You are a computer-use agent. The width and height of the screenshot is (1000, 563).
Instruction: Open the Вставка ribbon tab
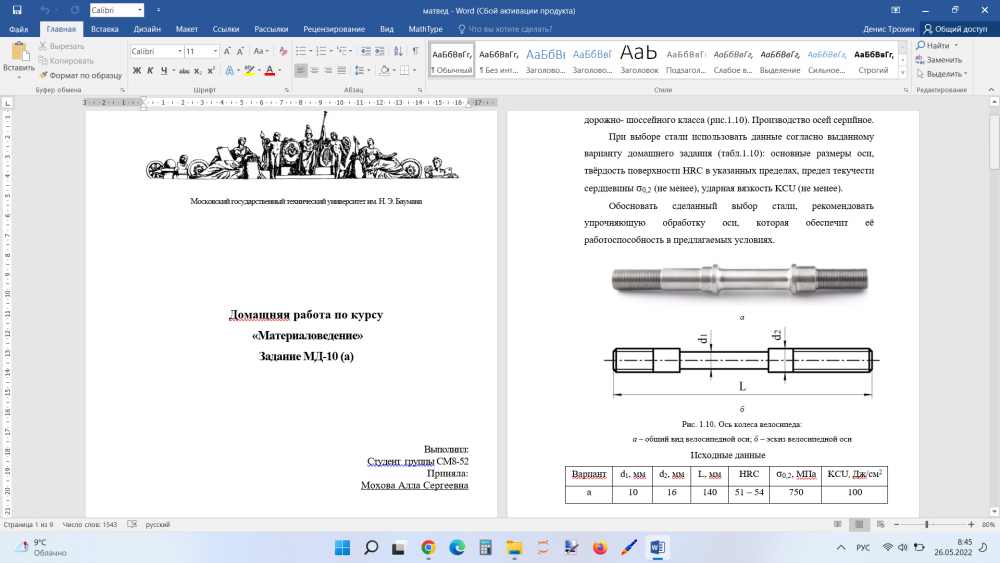click(x=104, y=30)
